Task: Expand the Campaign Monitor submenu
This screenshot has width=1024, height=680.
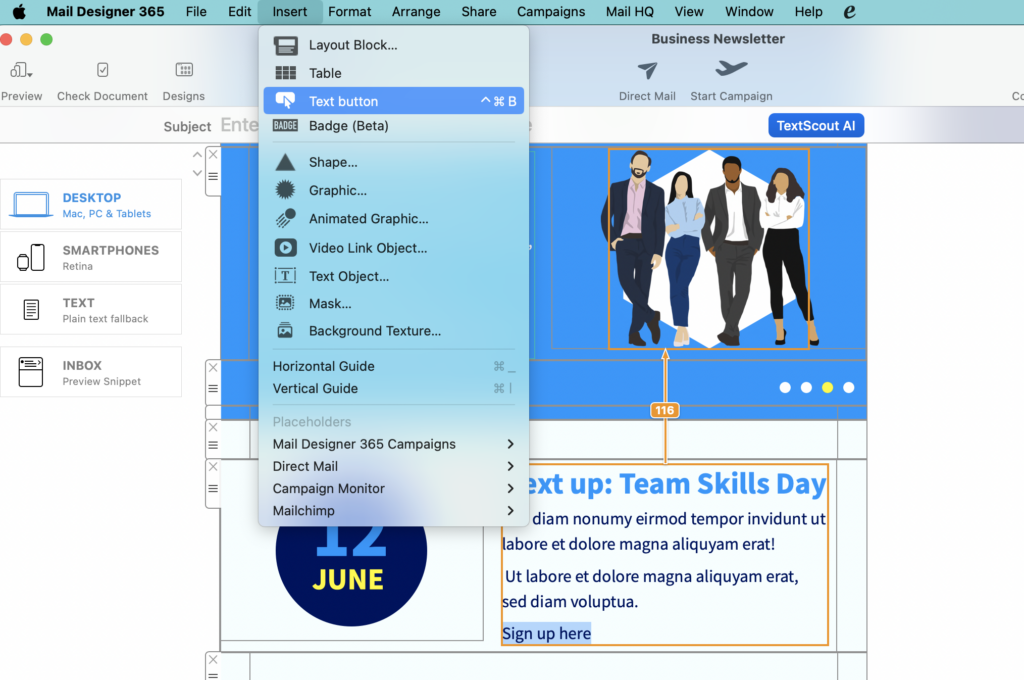Action: click(511, 489)
